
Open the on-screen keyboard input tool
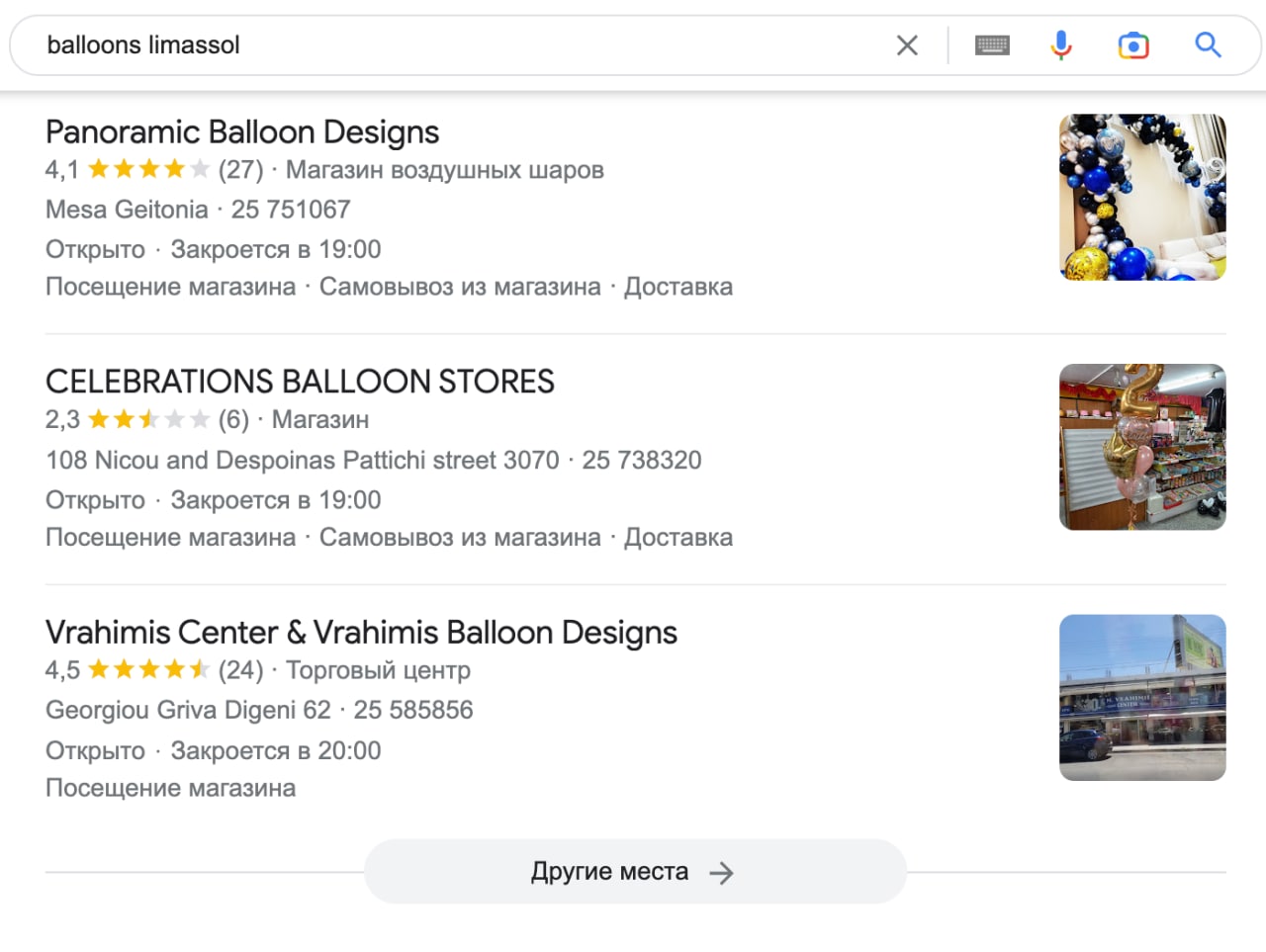[992, 45]
